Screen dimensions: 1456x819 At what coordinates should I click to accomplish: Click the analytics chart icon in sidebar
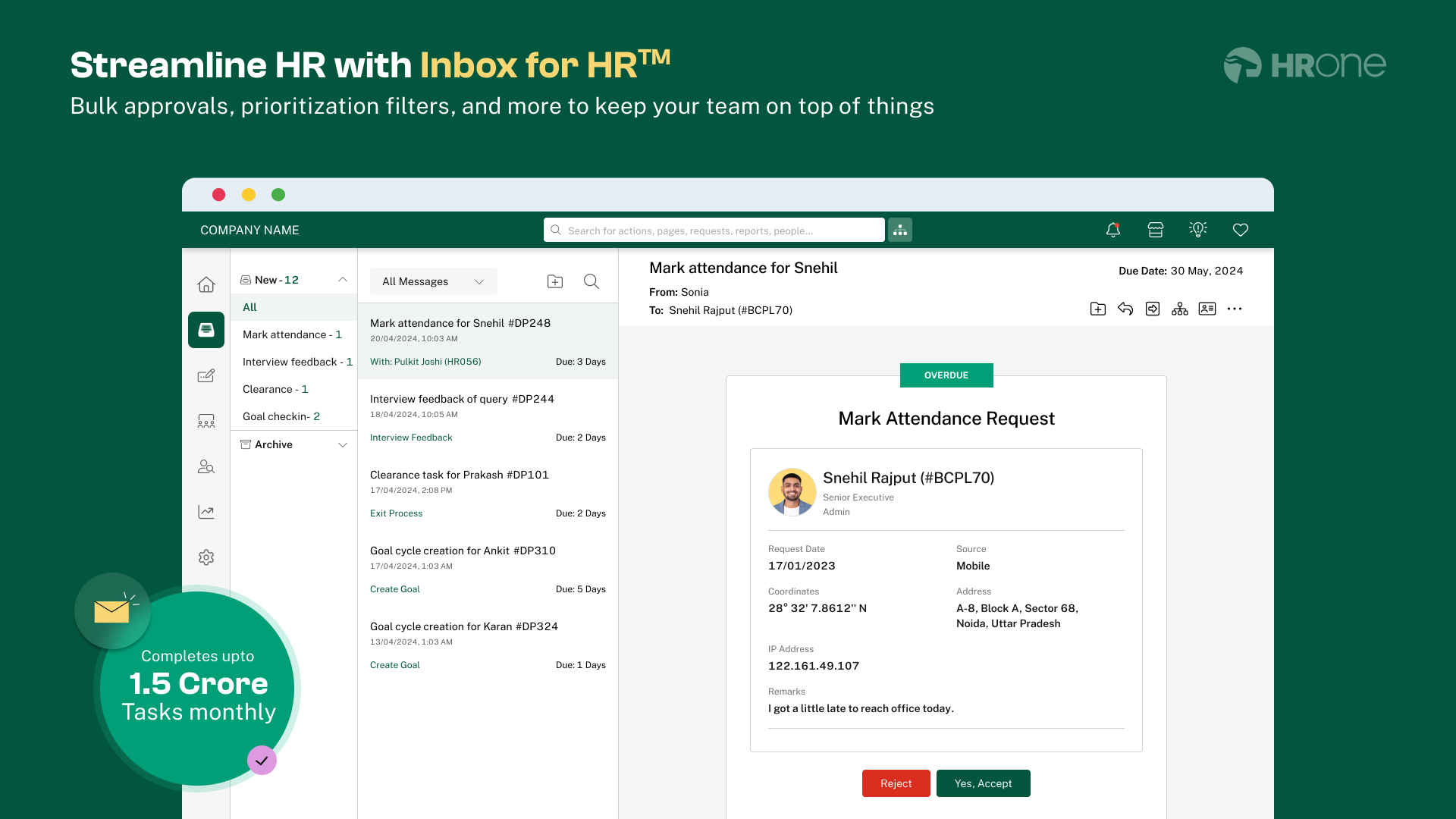click(x=206, y=512)
